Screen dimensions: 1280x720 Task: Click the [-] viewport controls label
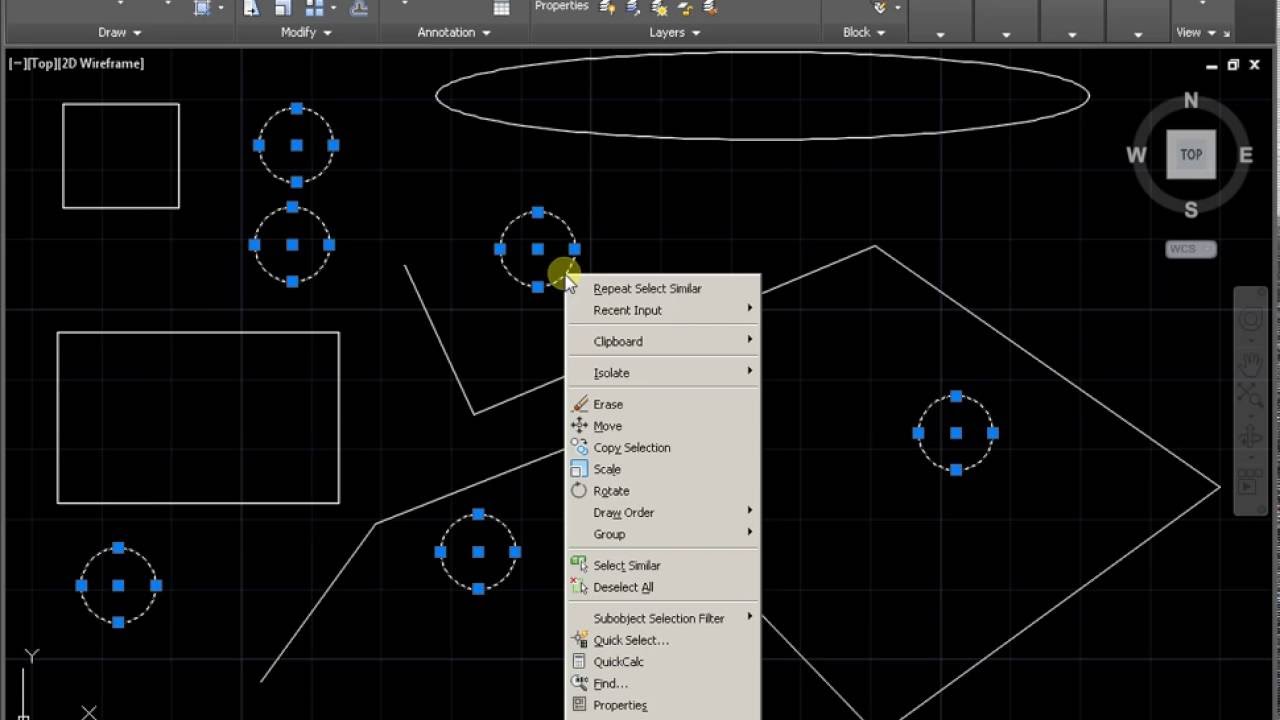17,63
